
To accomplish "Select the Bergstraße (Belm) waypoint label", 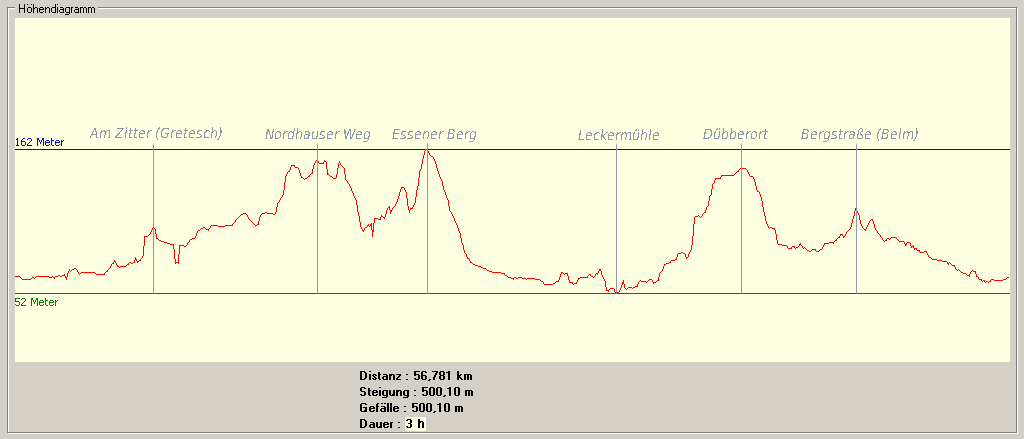I will 859,134.
